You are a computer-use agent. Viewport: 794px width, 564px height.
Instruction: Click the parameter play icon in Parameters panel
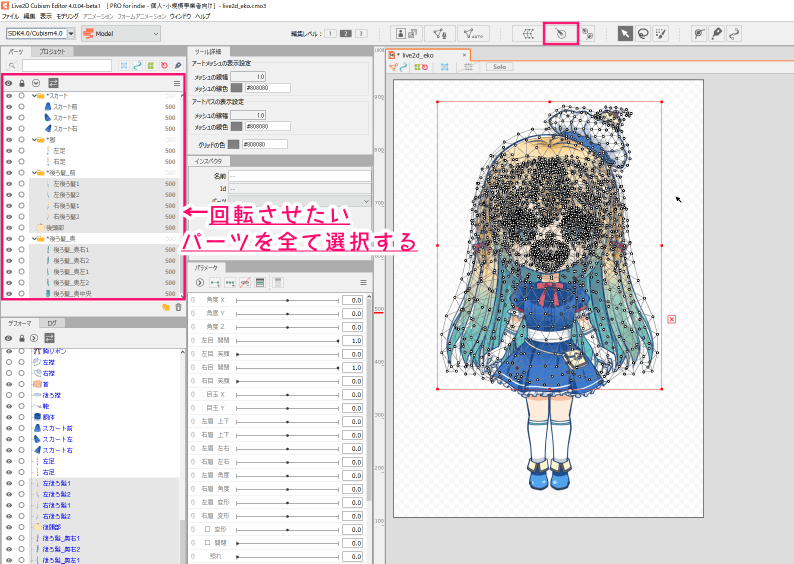point(200,283)
